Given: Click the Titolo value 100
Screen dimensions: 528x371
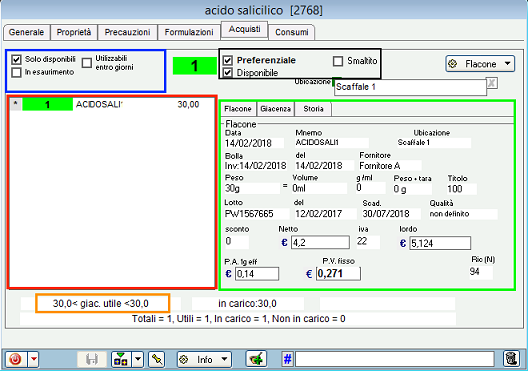Looking at the screenshot, I should coord(462,189).
